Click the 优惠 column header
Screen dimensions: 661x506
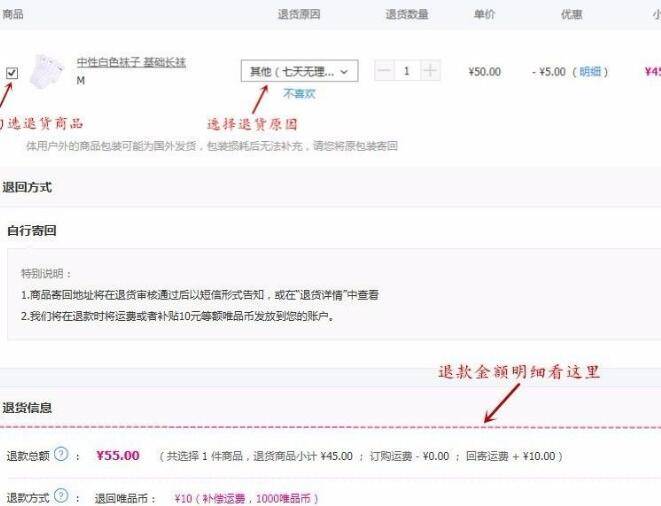[572, 15]
